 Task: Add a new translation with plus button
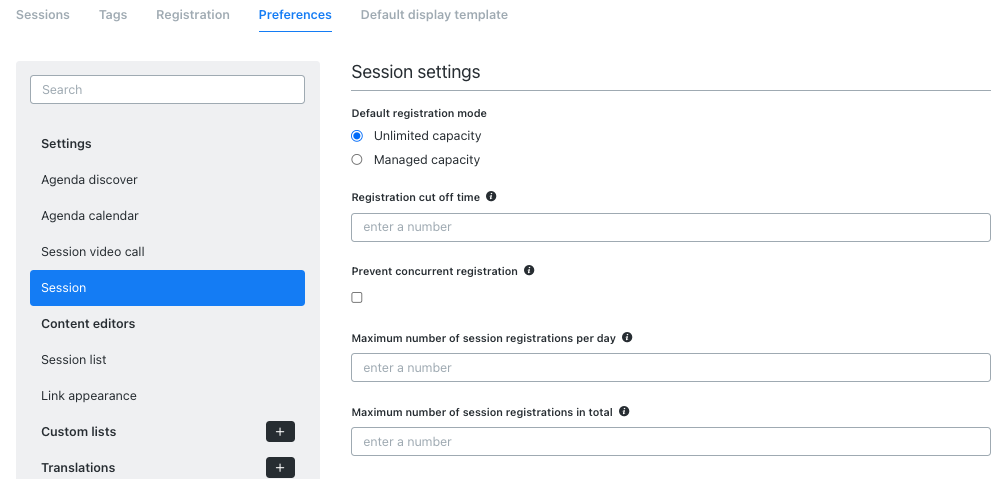[x=280, y=468]
